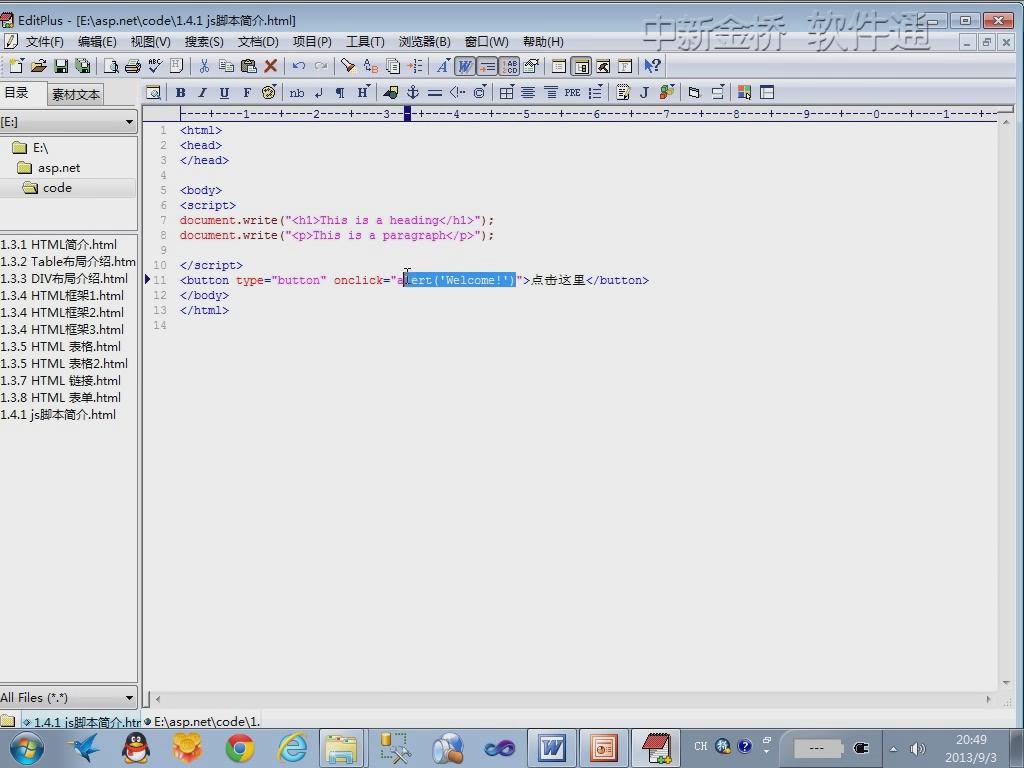Switch to the 目录 tab
The image size is (1024, 768).
pyautogui.click(x=16, y=93)
